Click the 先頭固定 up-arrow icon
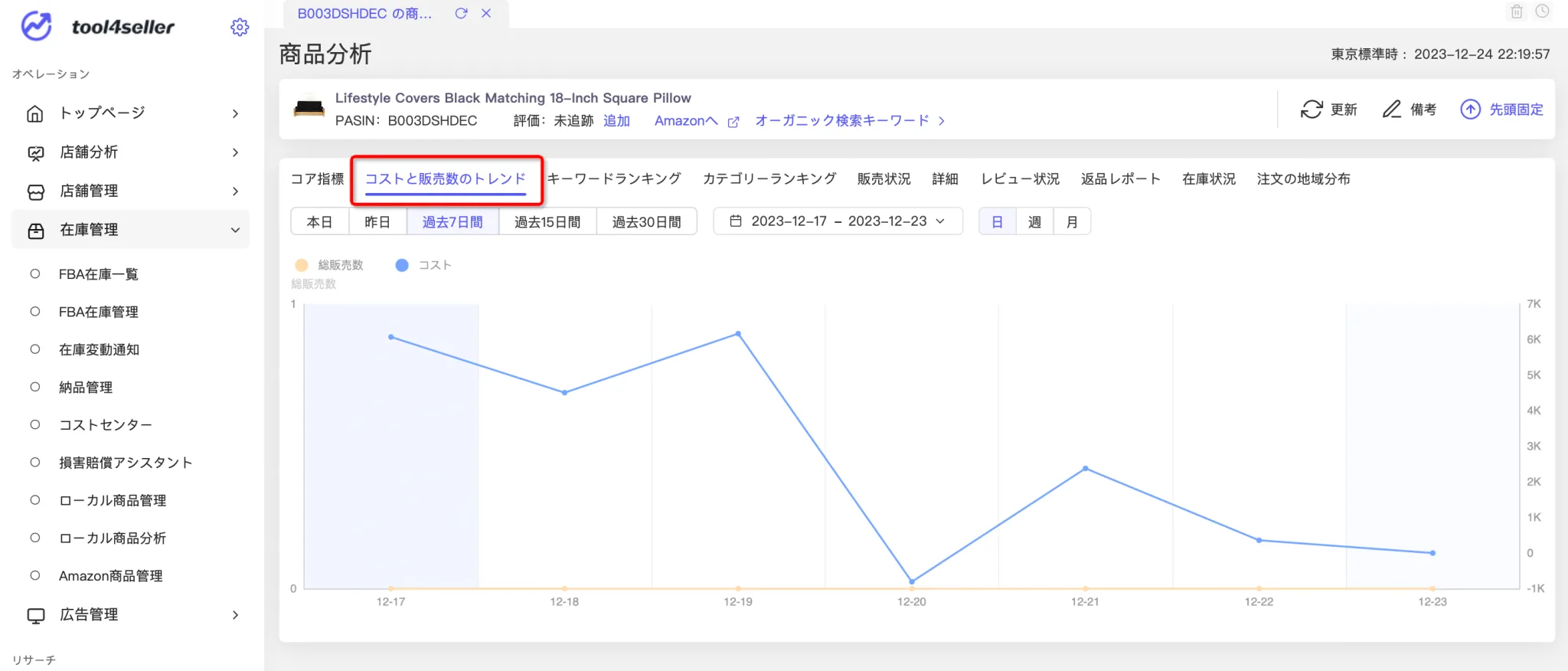1568x671 pixels. (x=1470, y=110)
